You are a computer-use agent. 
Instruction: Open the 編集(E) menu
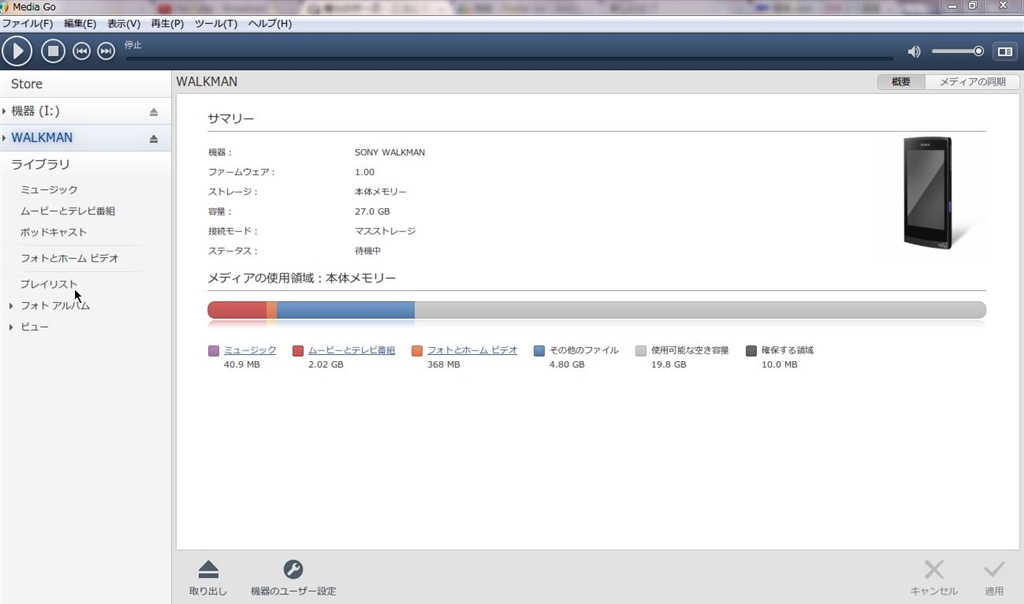pos(80,24)
